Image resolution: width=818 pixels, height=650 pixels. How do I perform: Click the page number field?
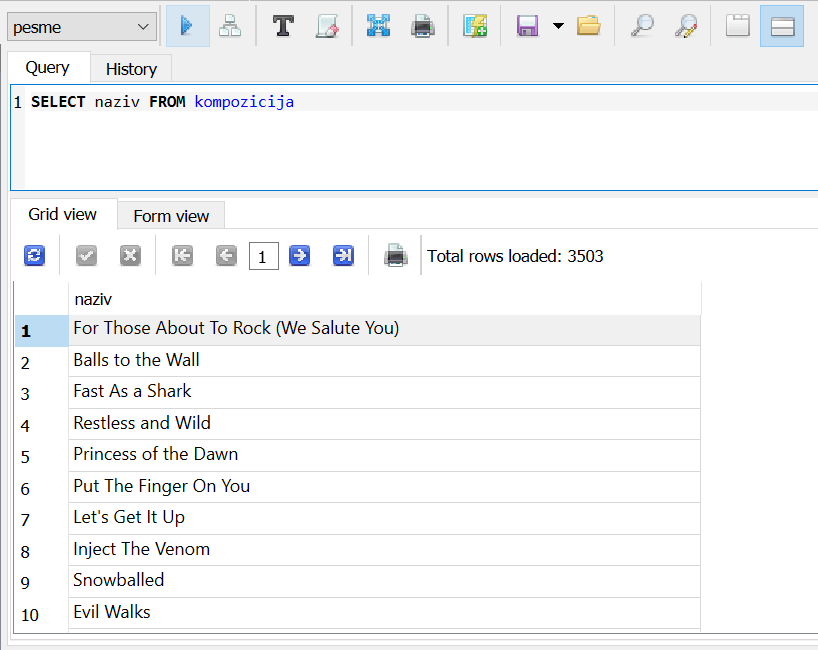point(263,256)
